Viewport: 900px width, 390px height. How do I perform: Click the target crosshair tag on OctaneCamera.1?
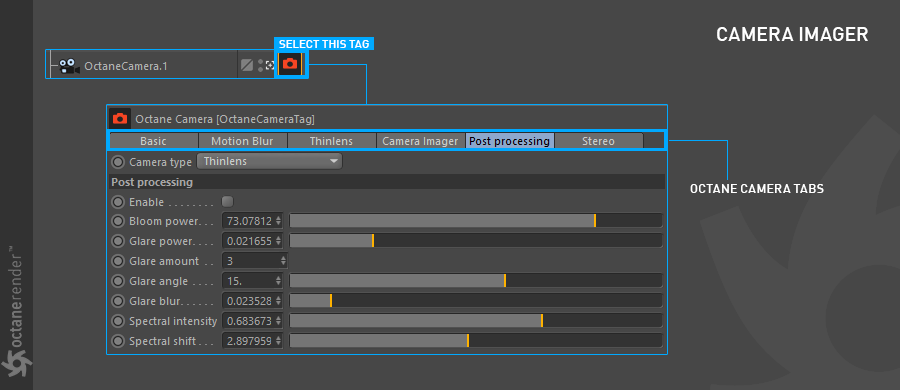click(x=270, y=65)
